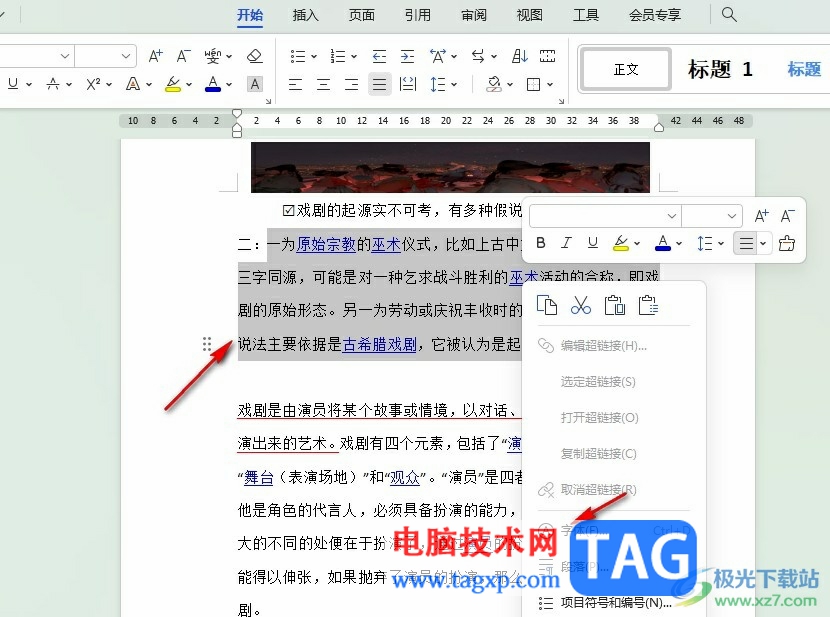Image resolution: width=830 pixels, height=617 pixels.
Task: Align text right in ribbon
Action: tap(351, 84)
